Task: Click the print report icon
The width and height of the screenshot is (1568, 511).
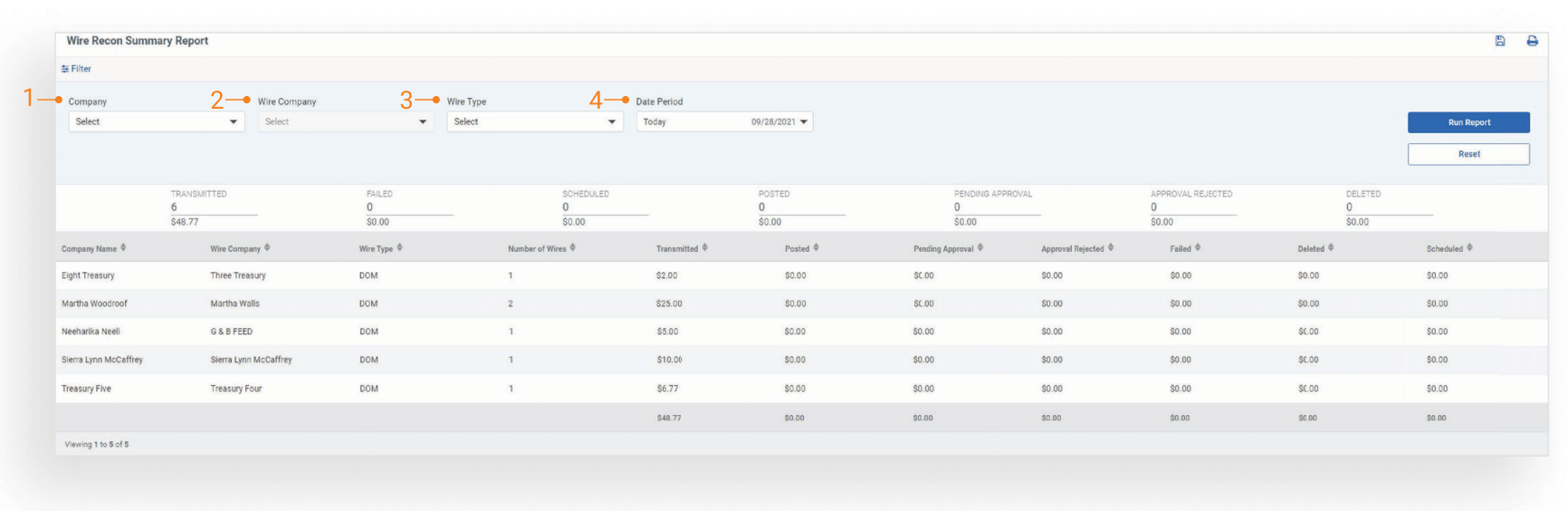Action: tap(1532, 41)
